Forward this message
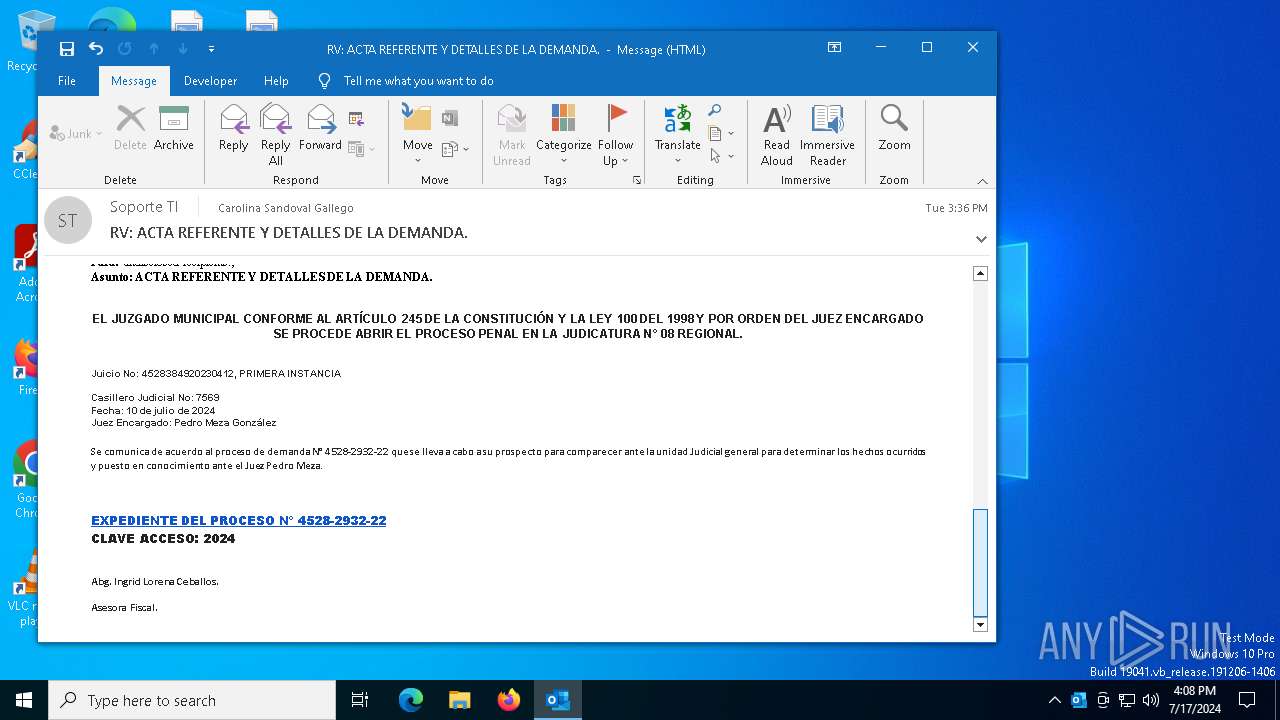Screen dimensions: 1280x720 pyautogui.click(x=320, y=128)
